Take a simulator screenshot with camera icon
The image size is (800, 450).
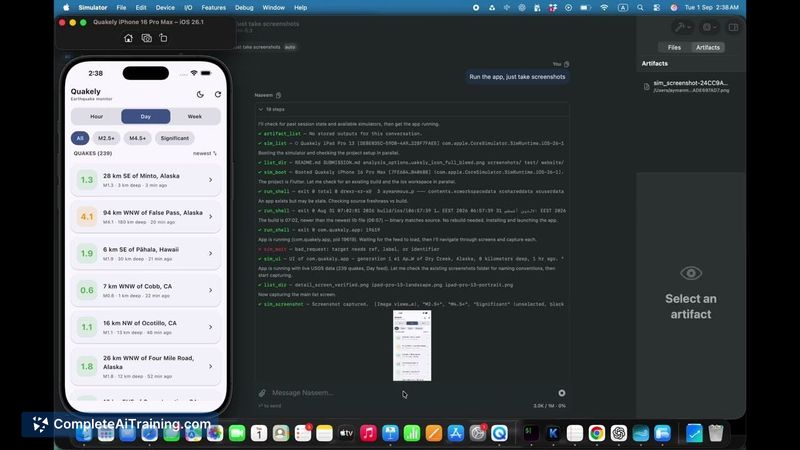point(146,38)
